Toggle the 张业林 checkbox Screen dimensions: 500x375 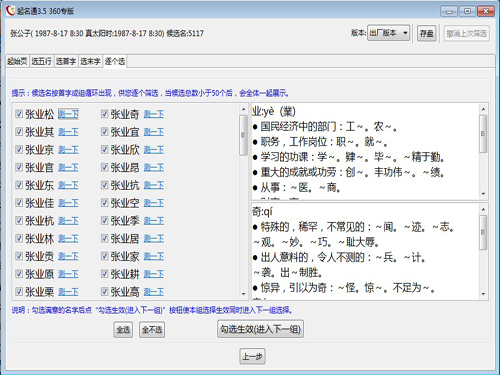tap(19, 238)
